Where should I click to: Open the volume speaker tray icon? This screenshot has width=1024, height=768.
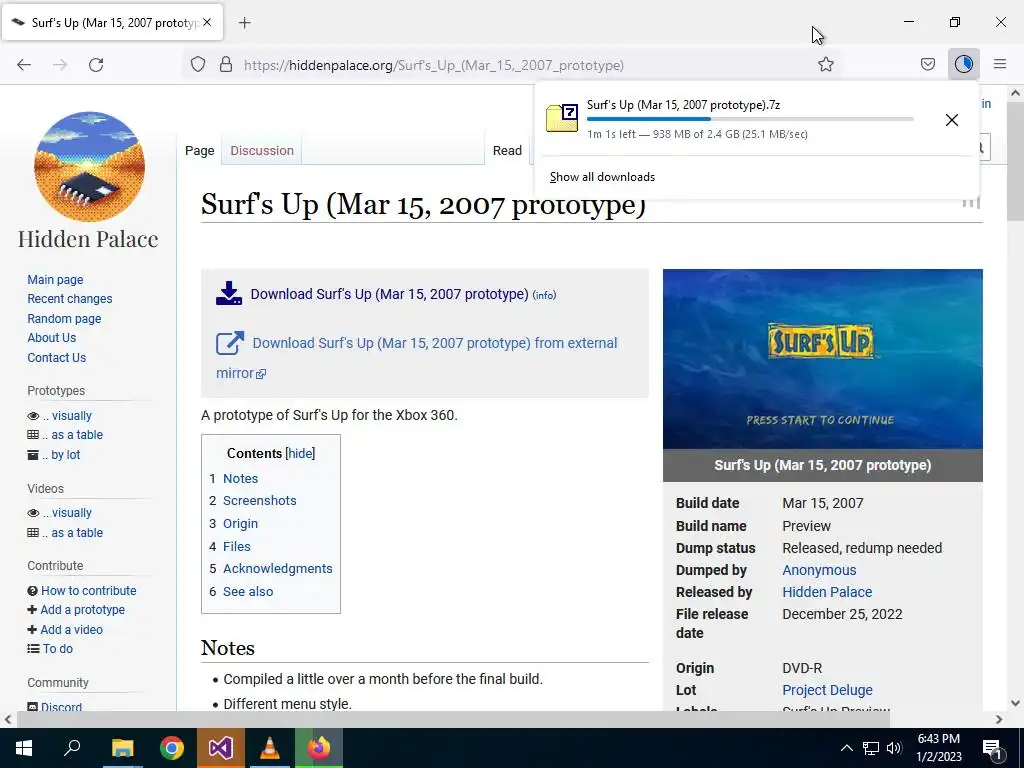click(x=894, y=748)
